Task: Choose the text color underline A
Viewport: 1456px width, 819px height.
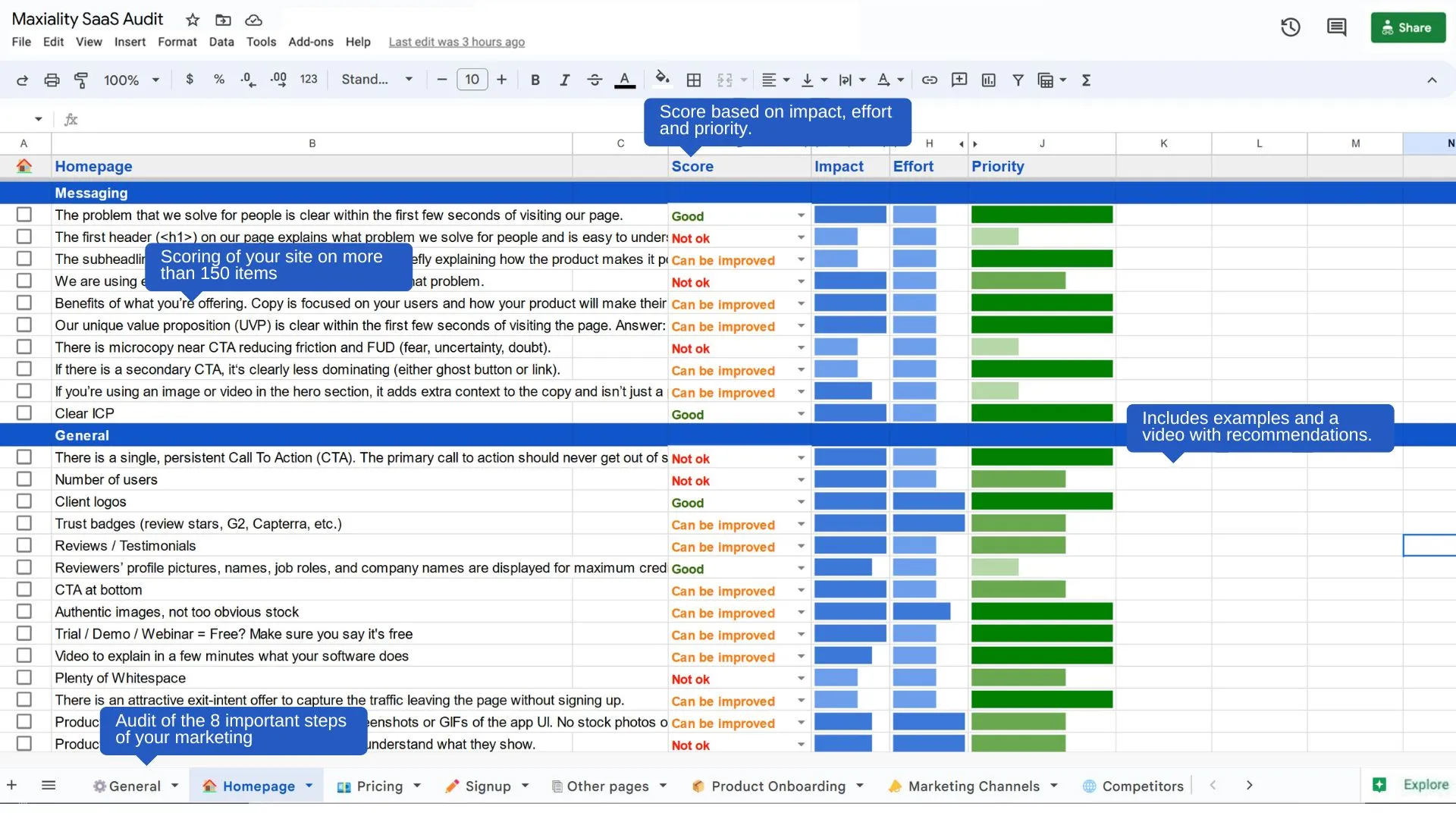Action: [x=625, y=80]
